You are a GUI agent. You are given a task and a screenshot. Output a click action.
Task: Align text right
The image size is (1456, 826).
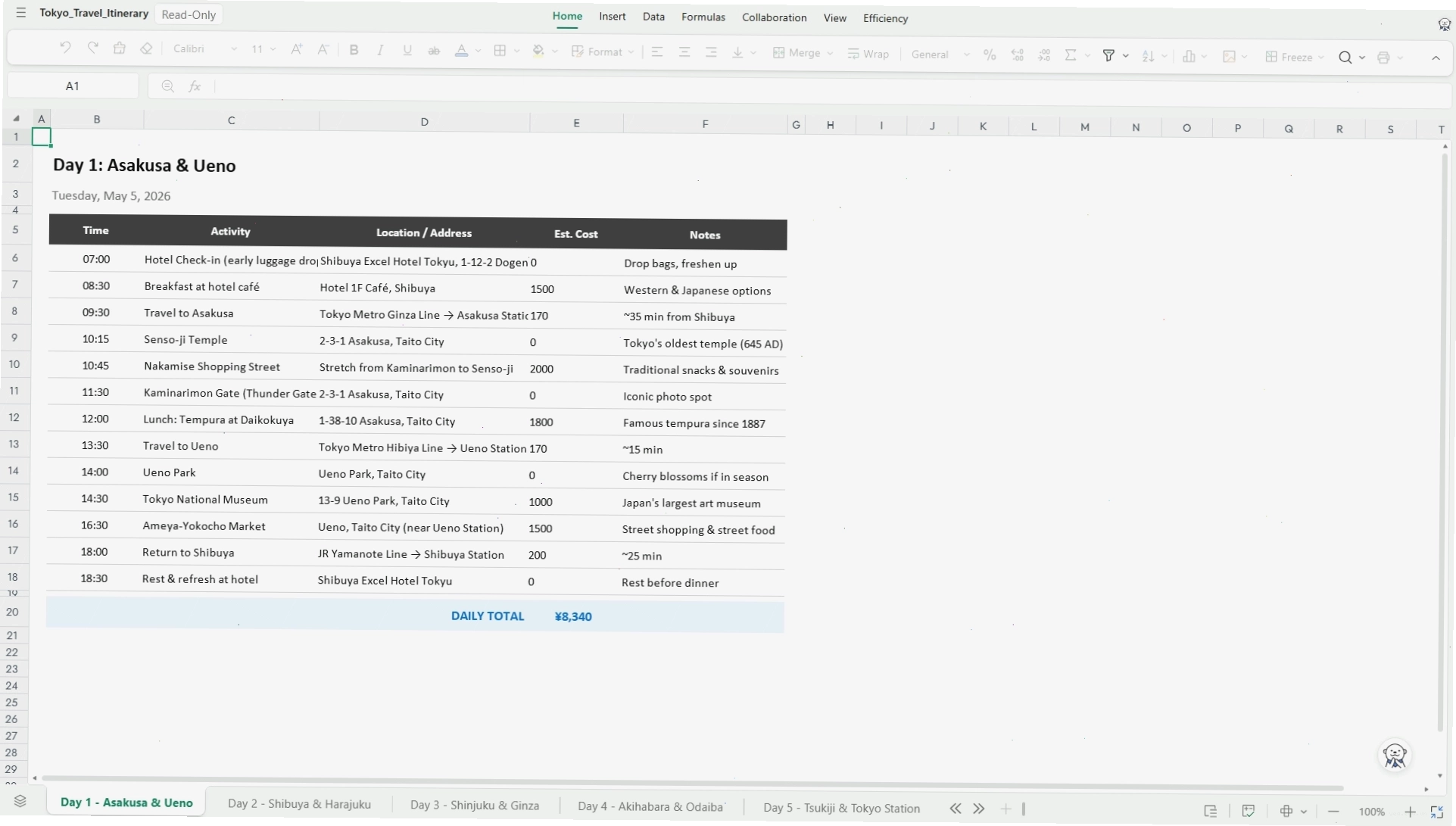click(711, 52)
